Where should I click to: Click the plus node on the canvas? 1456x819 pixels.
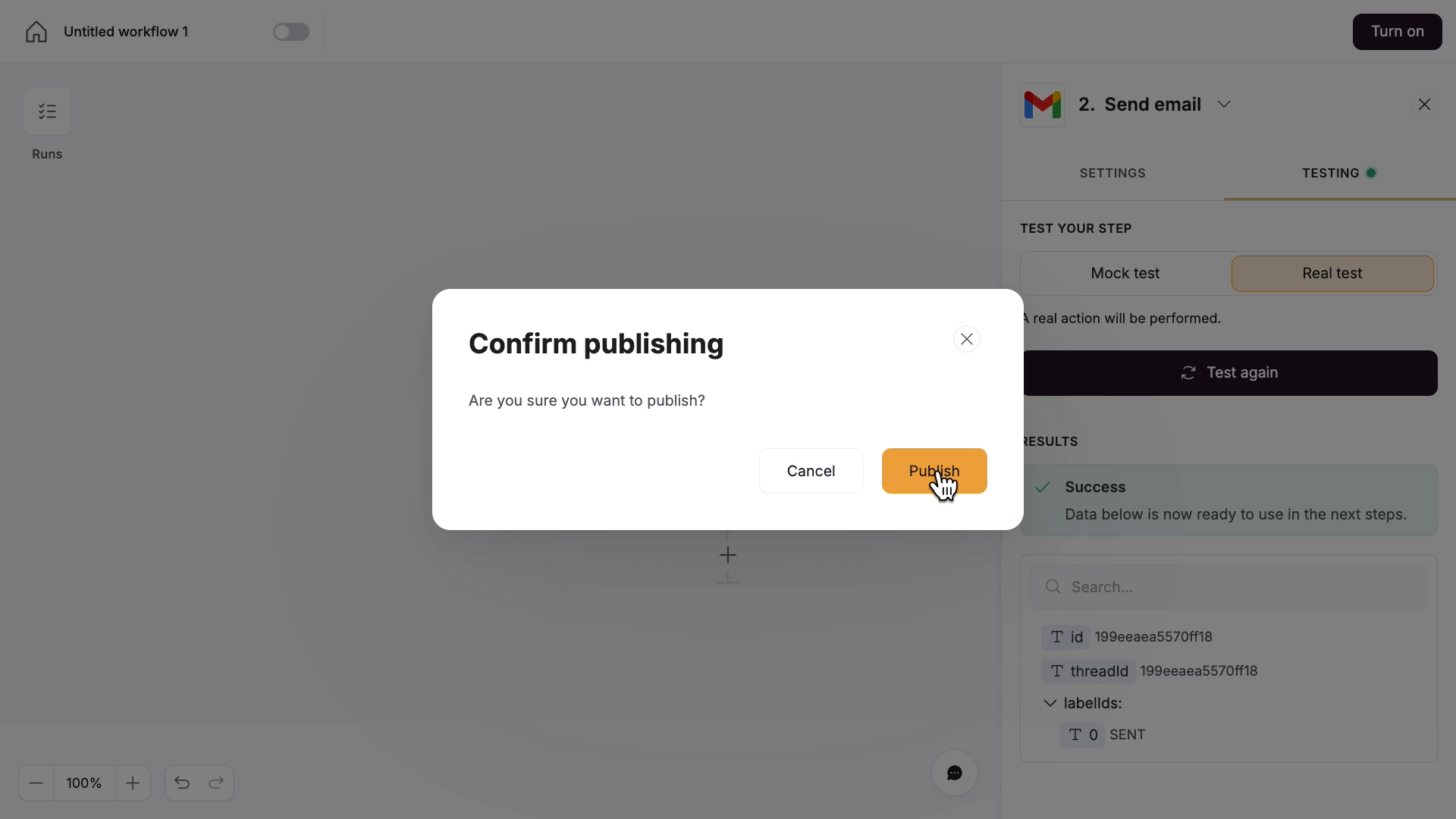[727, 554]
